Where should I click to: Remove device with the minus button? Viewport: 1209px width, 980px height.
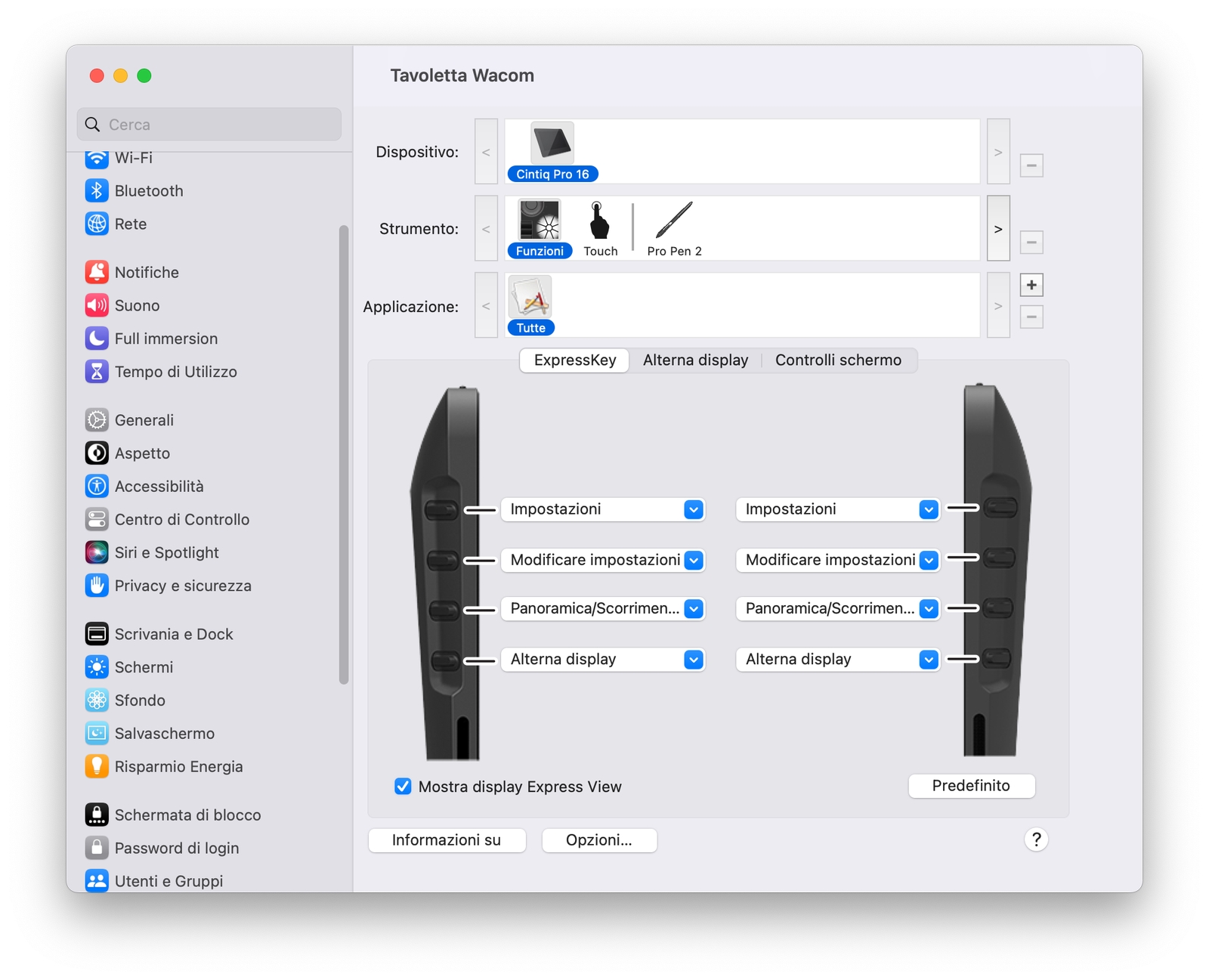coord(1031,165)
